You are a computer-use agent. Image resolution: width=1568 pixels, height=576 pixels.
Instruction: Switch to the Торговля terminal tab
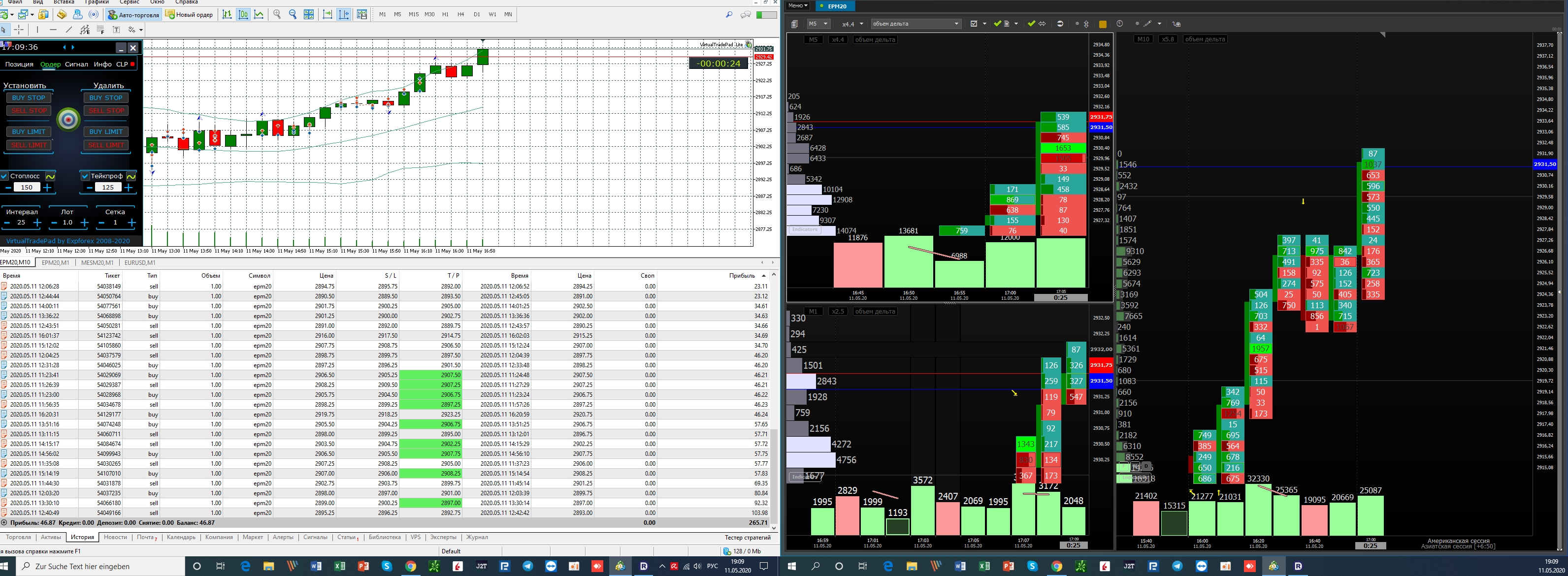click(x=18, y=537)
